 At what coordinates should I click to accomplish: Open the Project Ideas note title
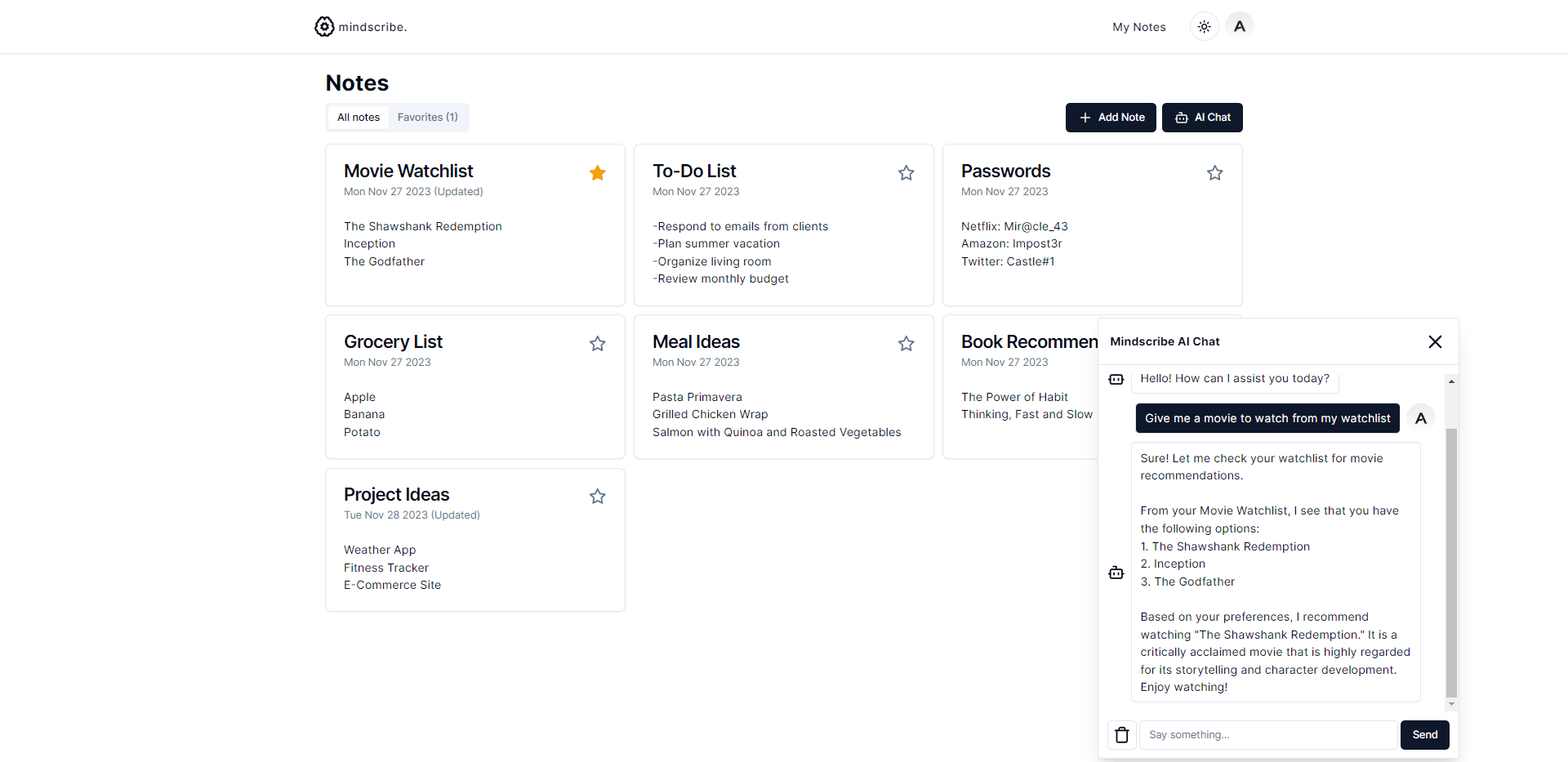396,495
